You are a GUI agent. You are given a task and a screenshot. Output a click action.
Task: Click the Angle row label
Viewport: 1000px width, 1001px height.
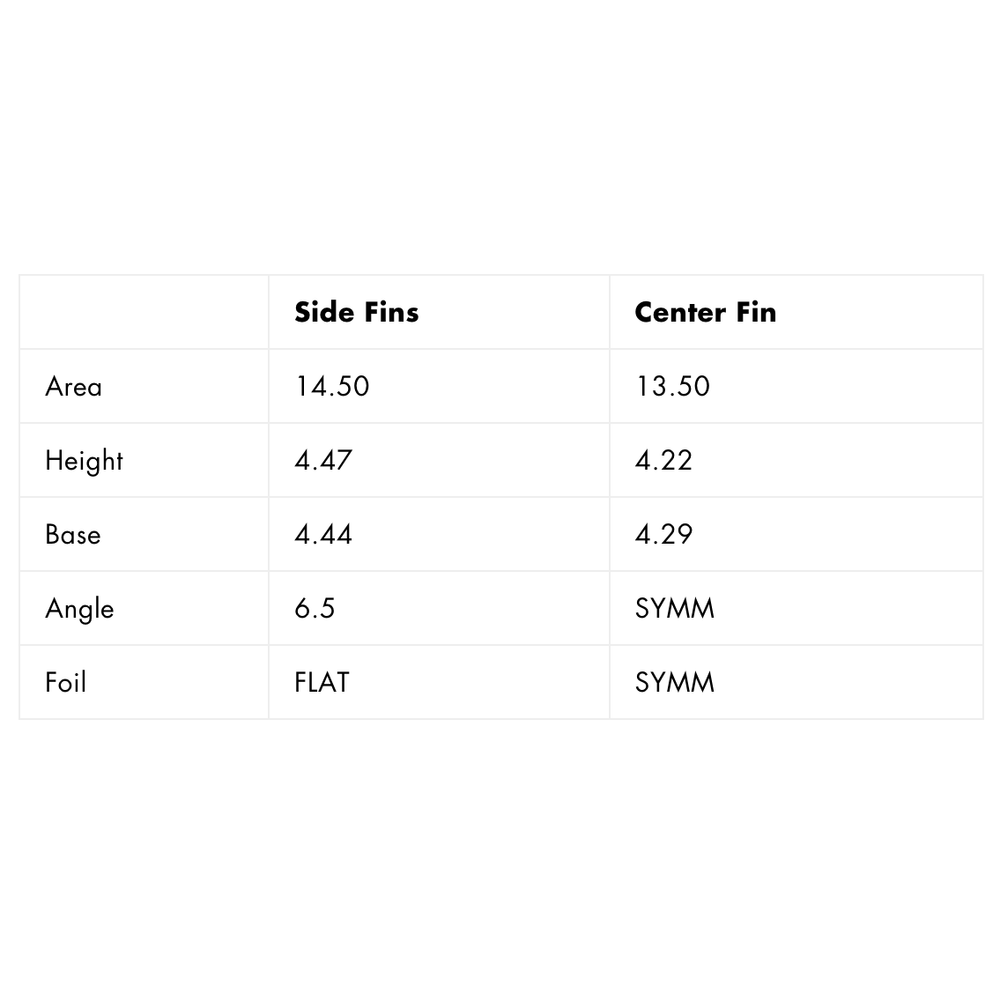click(79, 609)
